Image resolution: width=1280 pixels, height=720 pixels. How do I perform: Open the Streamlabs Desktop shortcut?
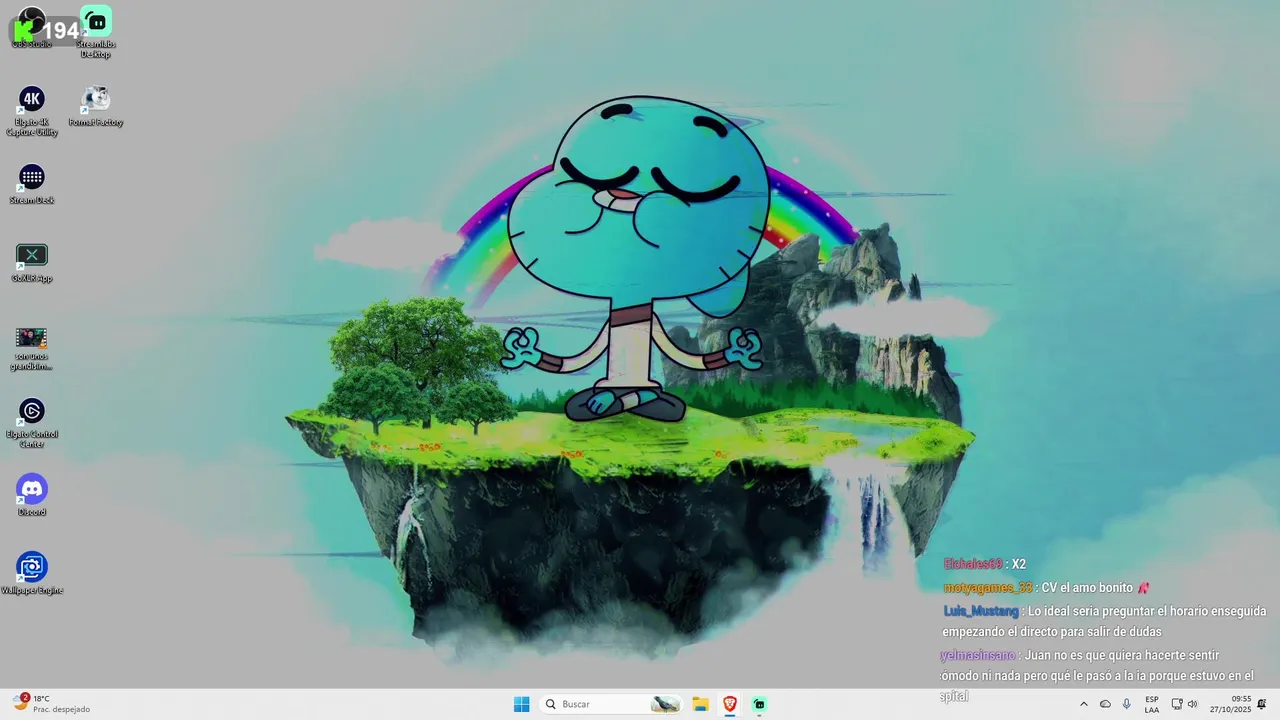(96, 32)
